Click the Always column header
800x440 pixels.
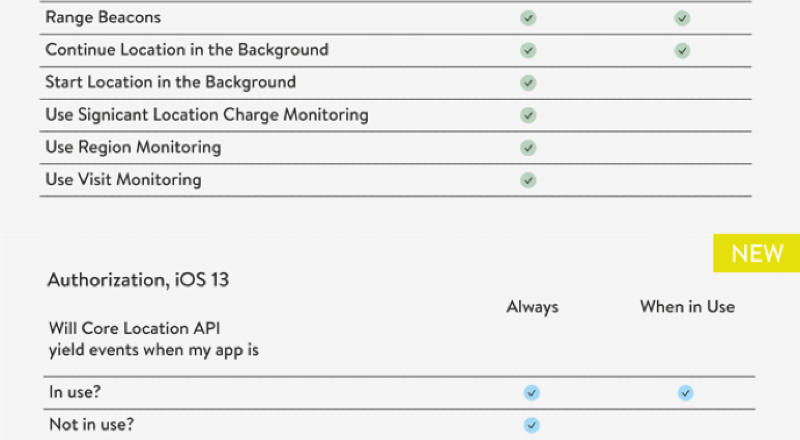click(x=532, y=307)
